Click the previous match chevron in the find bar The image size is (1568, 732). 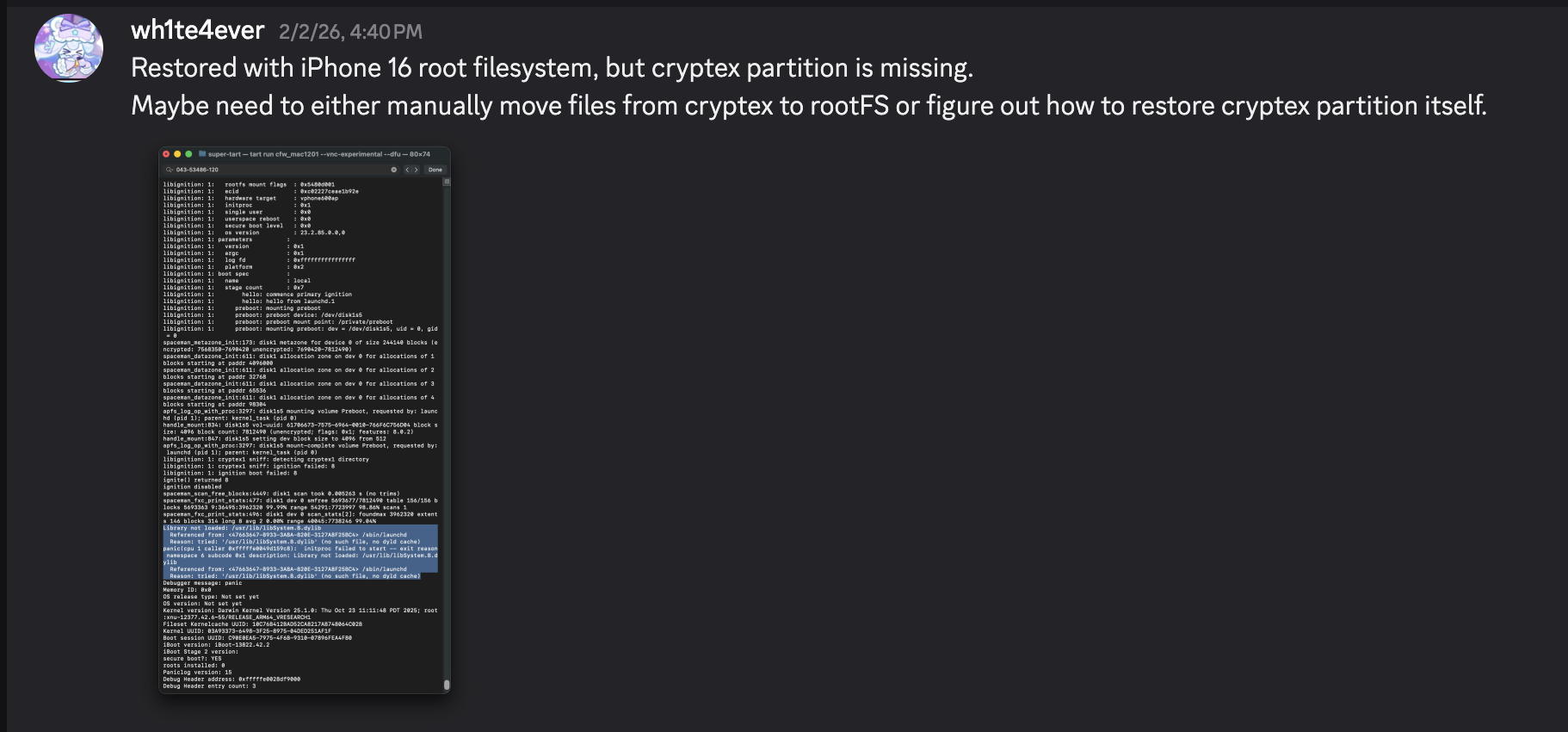pos(408,170)
